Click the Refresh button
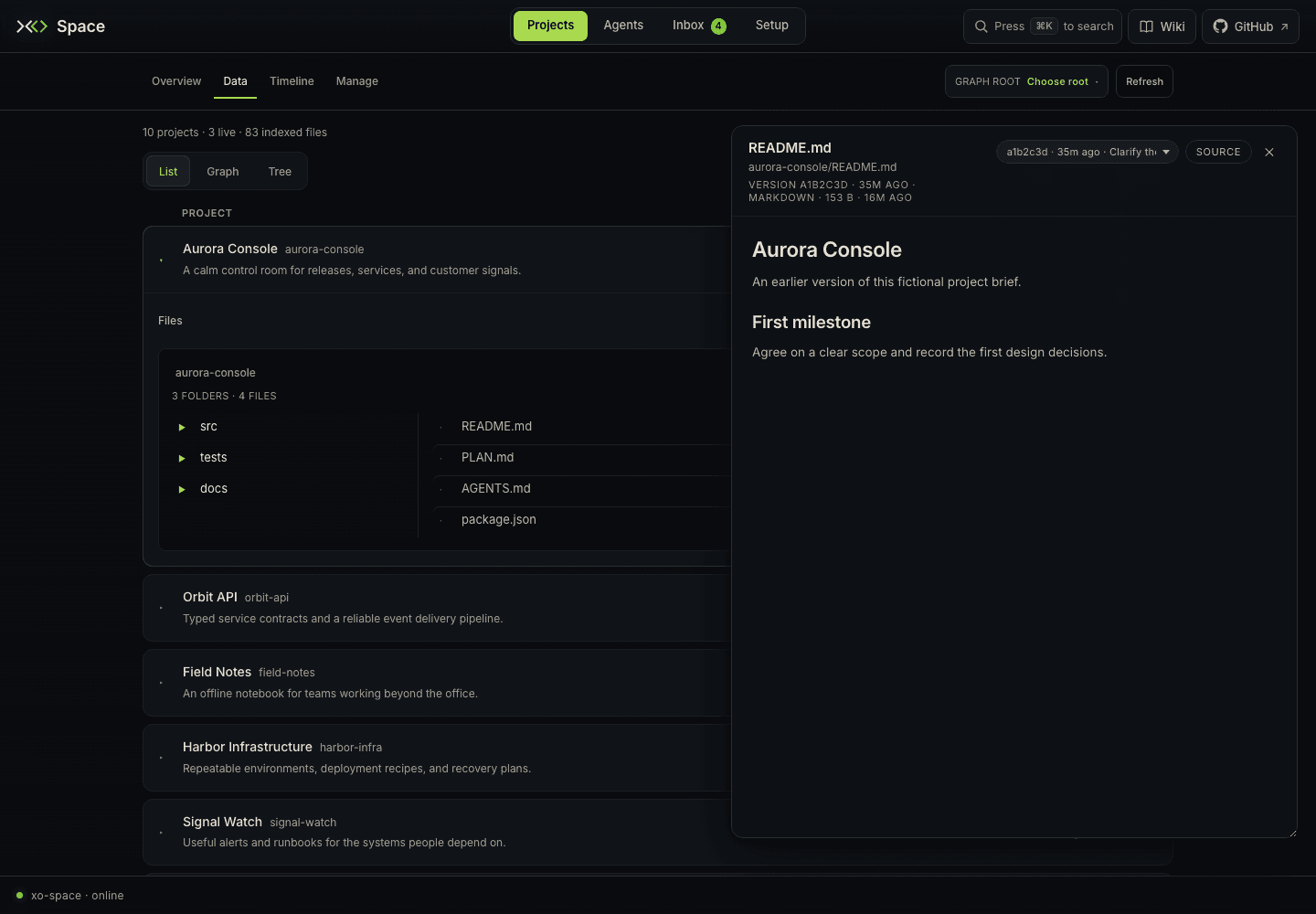The height and width of the screenshot is (914, 1316). tap(1144, 81)
